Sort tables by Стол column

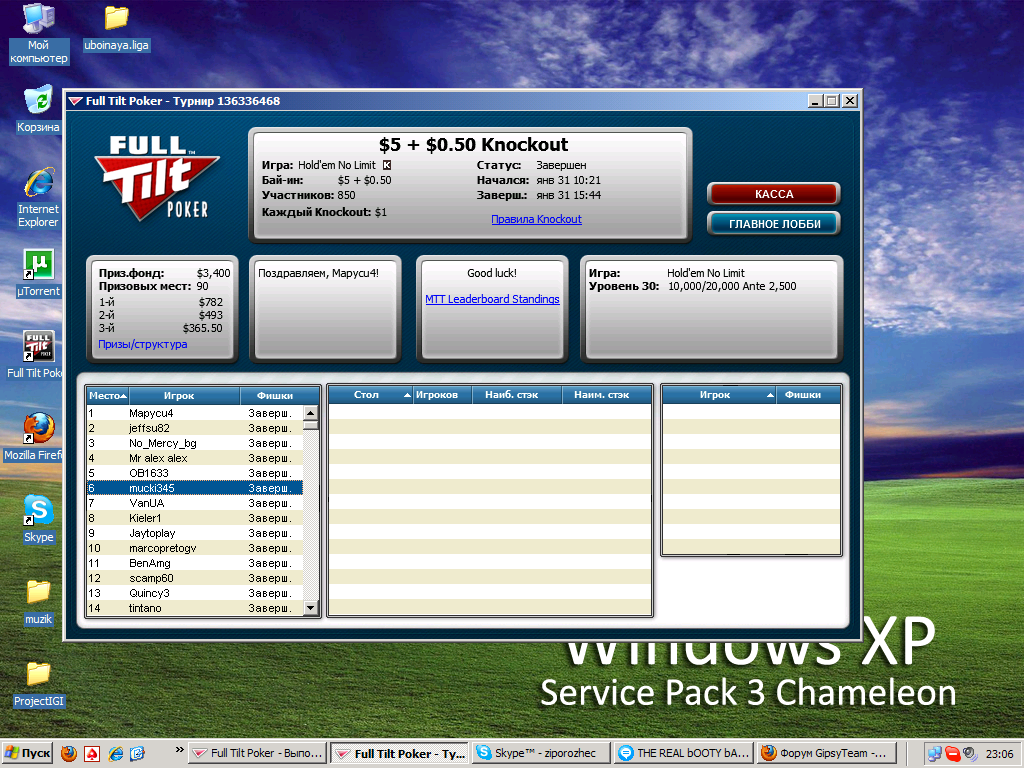pos(371,395)
